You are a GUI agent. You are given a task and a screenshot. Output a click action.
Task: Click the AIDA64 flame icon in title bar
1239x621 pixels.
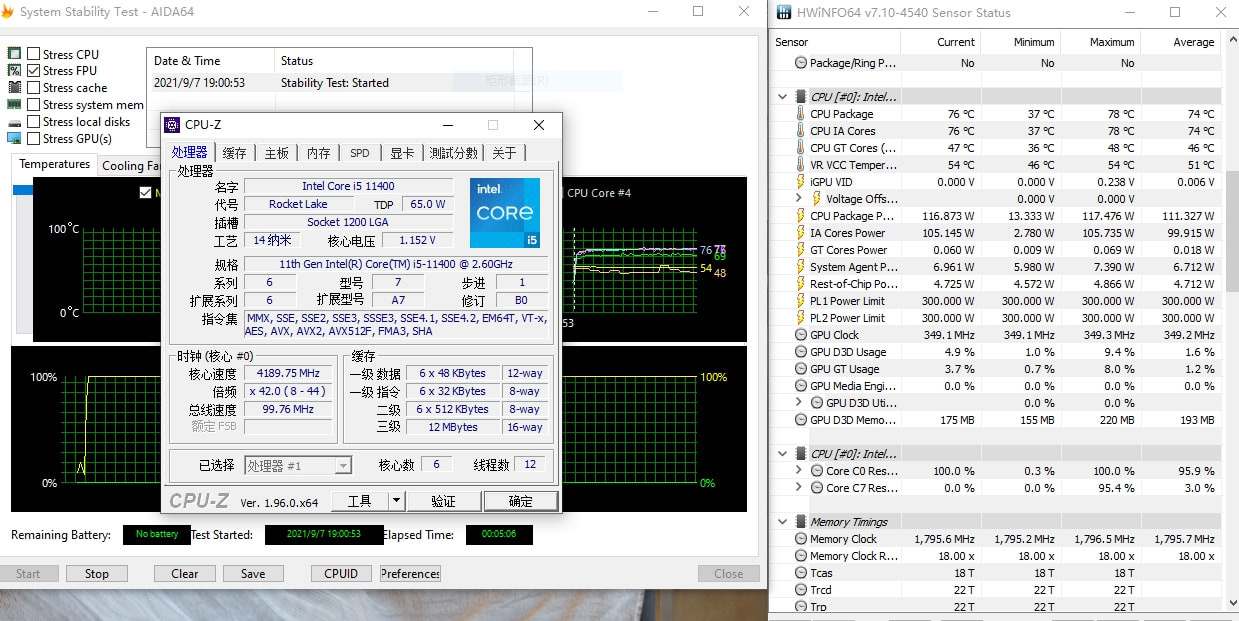click(x=9, y=12)
